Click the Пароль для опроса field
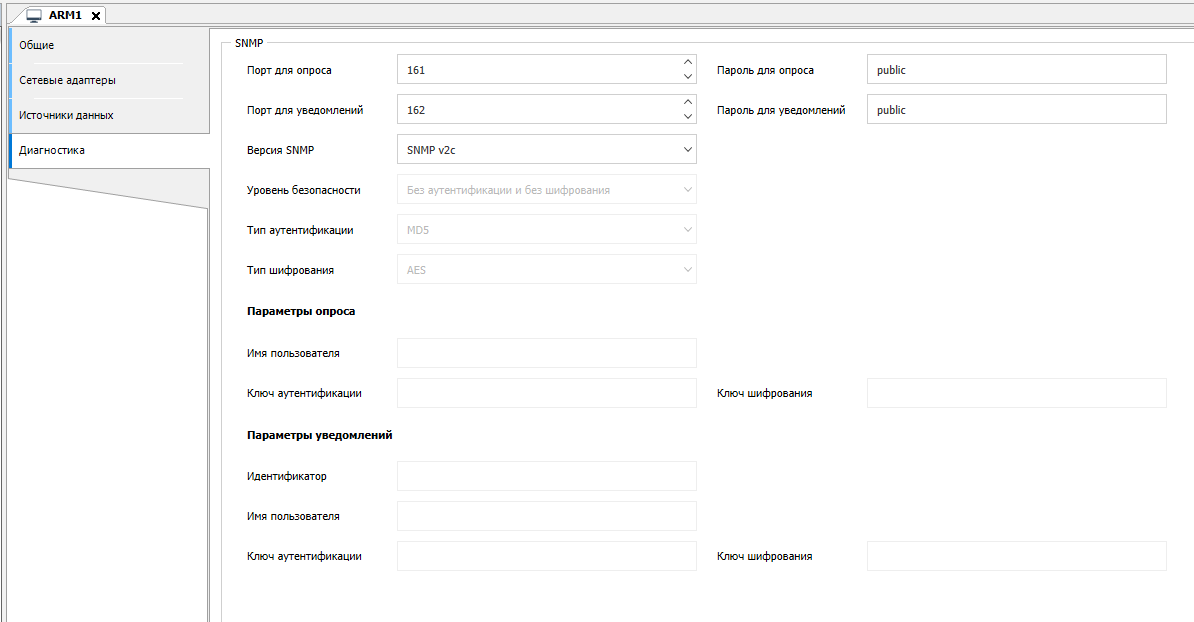Image resolution: width=1194 pixels, height=622 pixels. (1016, 70)
